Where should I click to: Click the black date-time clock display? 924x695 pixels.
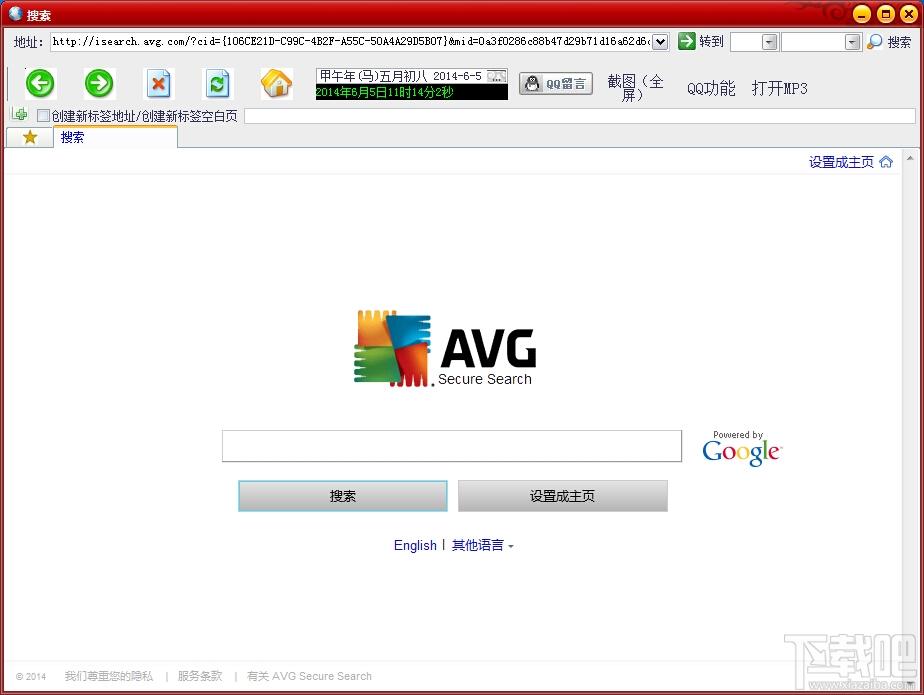coord(411,92)
